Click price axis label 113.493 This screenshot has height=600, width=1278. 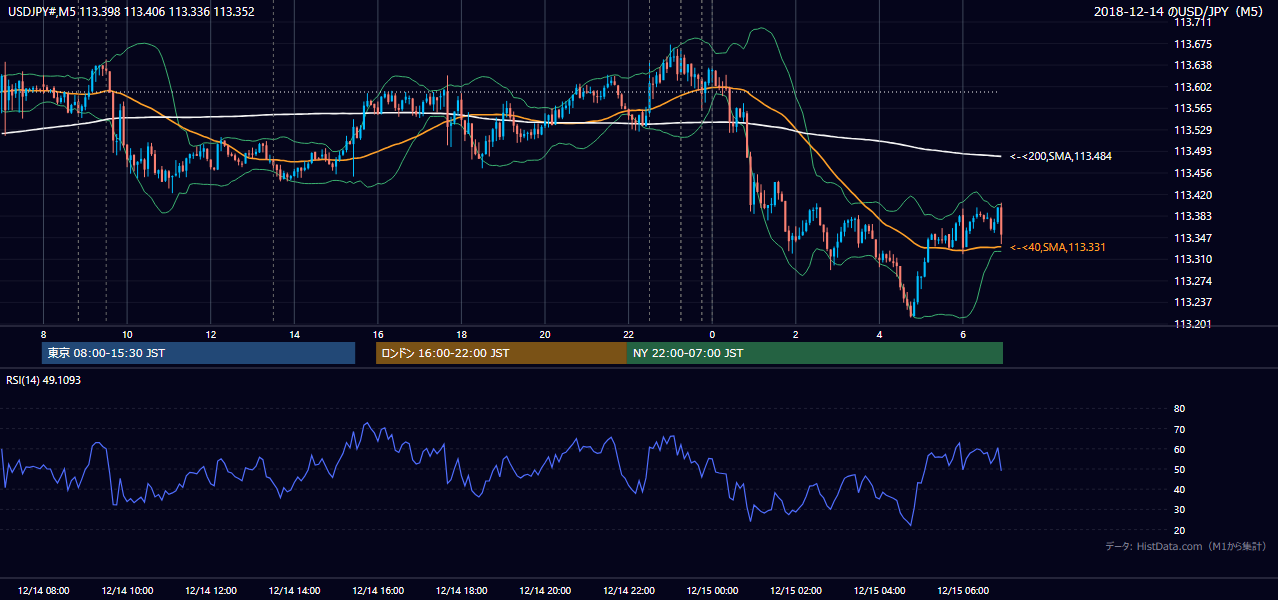tap(1192, 151)
